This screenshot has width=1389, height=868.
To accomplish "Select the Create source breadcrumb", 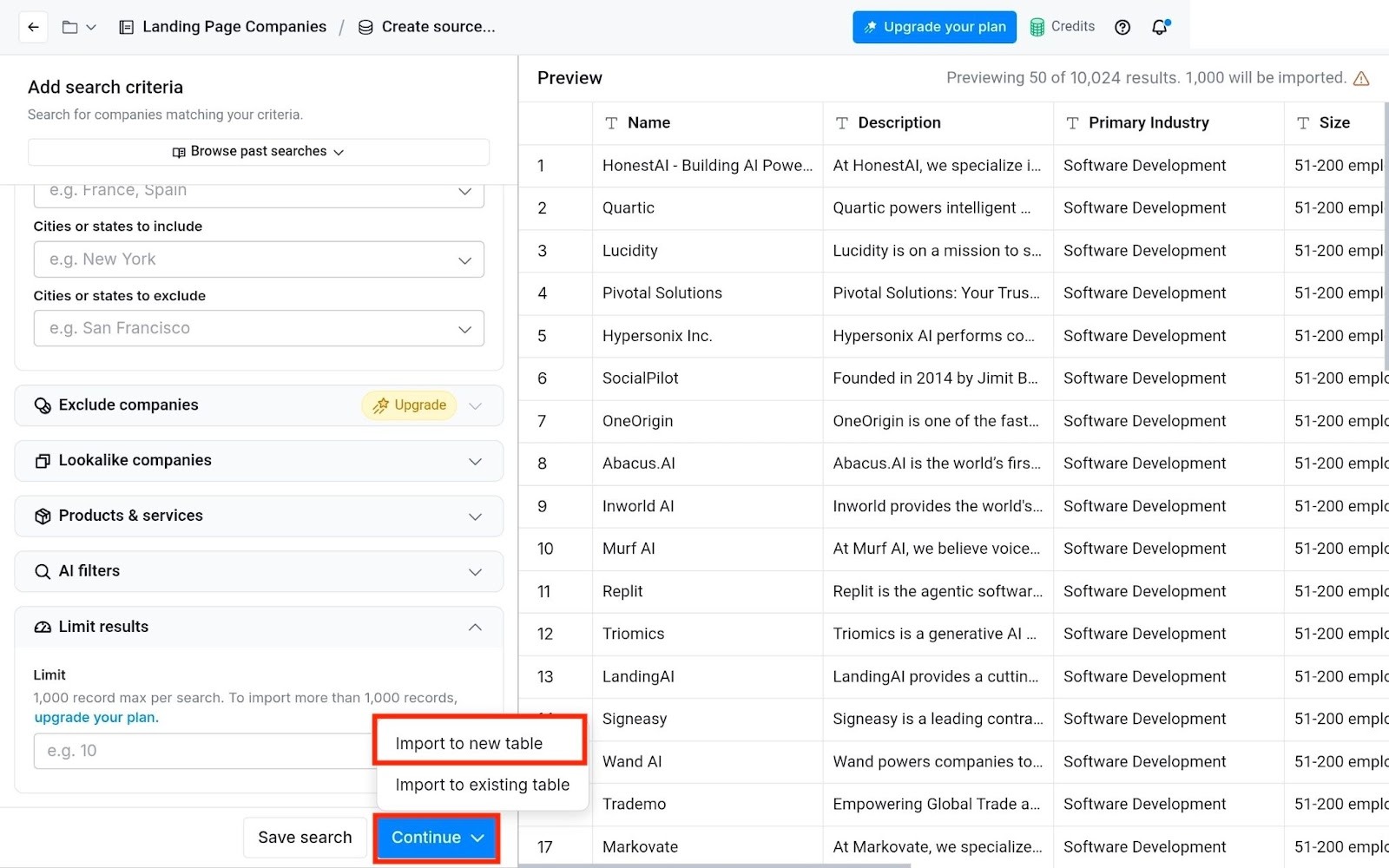I will point(426,27).
